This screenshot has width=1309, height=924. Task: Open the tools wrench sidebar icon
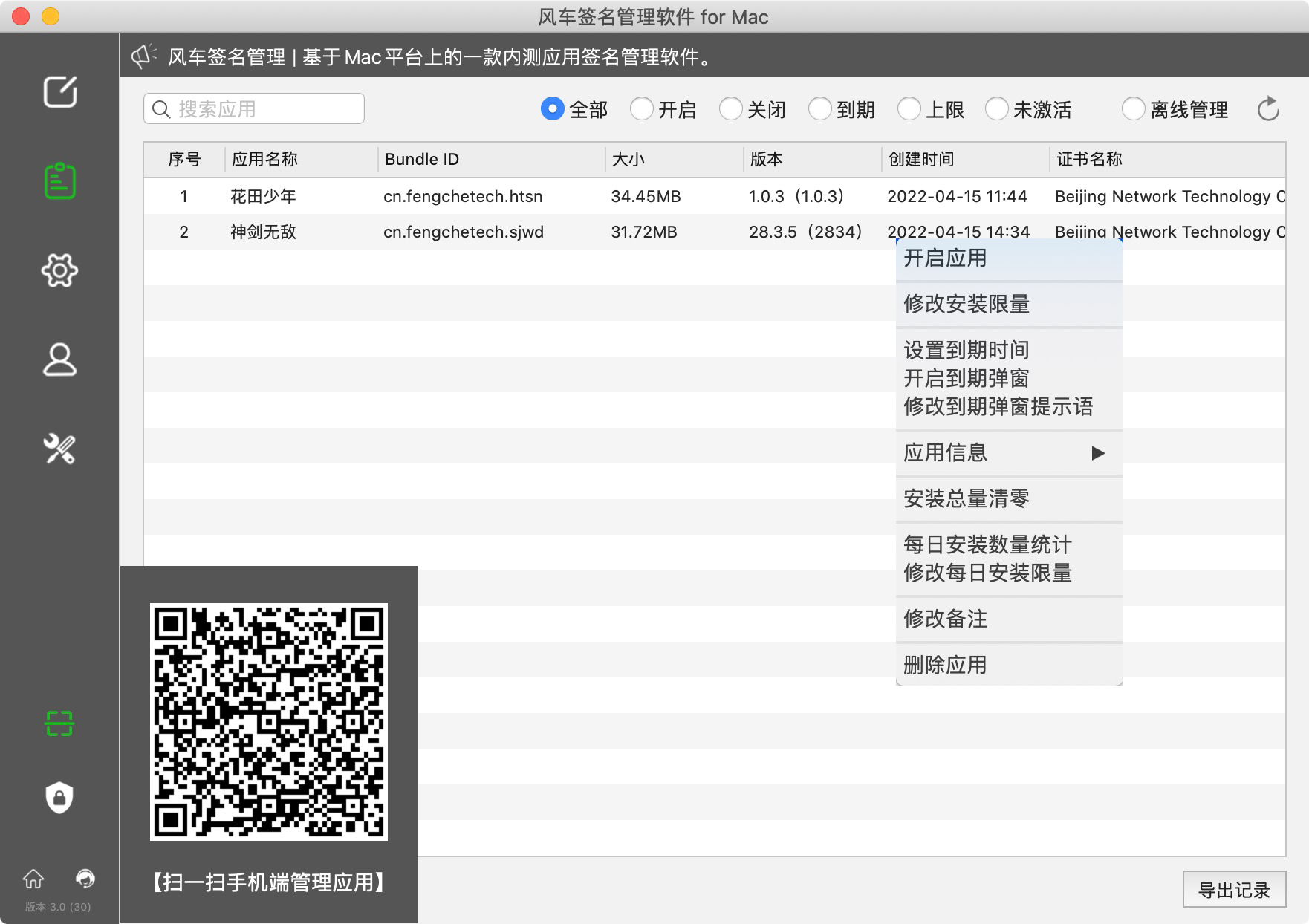(x=59, y=449)
